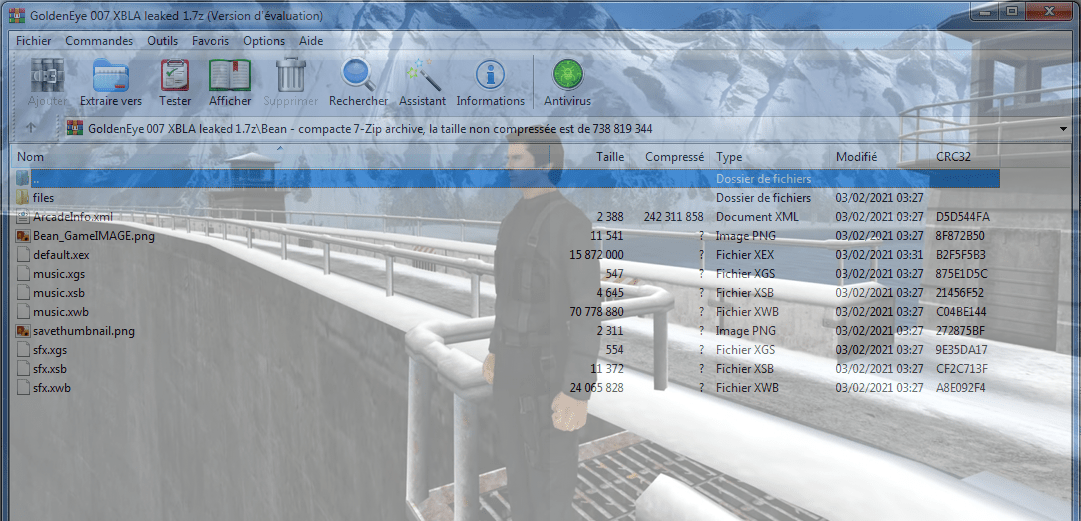This screenshot has height=521, width=1081.
Task: Select the files folder icon
Action: pyautogui.click(x=23, y=198)
